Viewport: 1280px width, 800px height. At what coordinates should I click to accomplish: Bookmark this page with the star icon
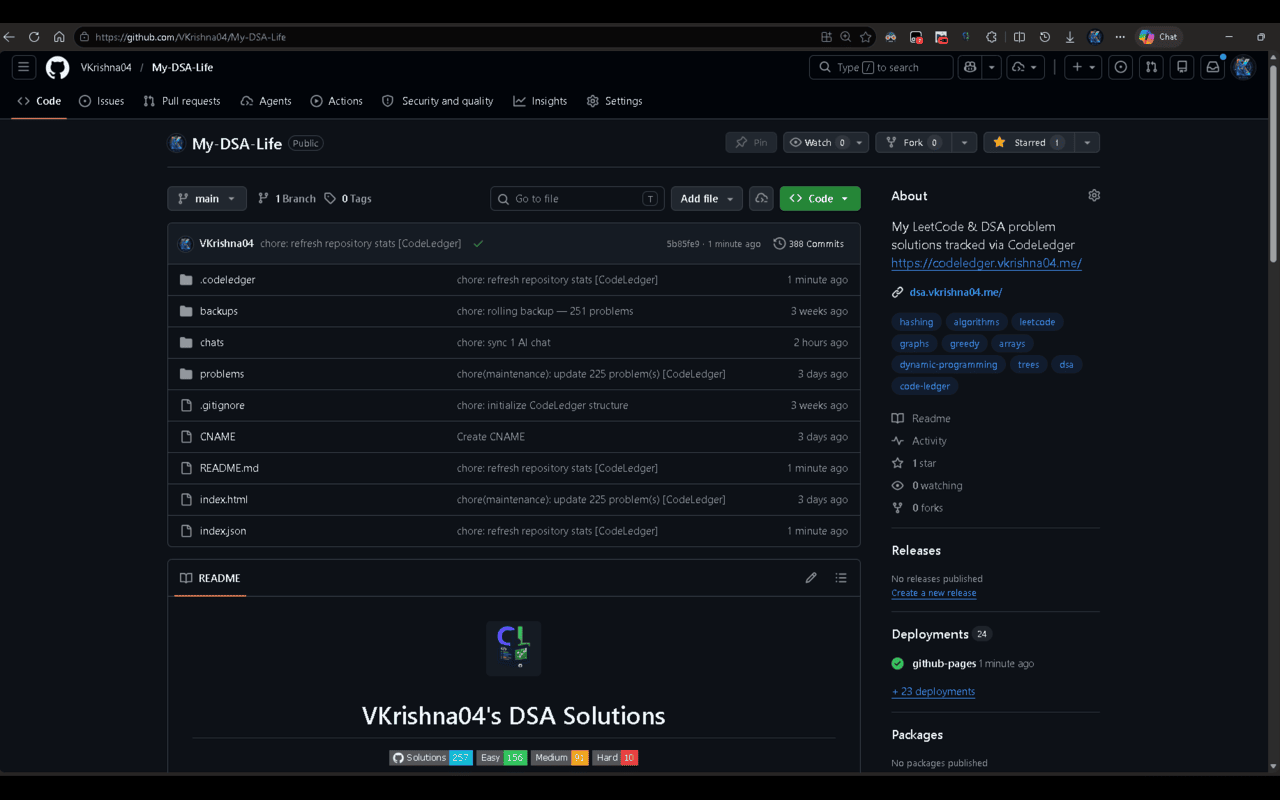coord(865,37)
